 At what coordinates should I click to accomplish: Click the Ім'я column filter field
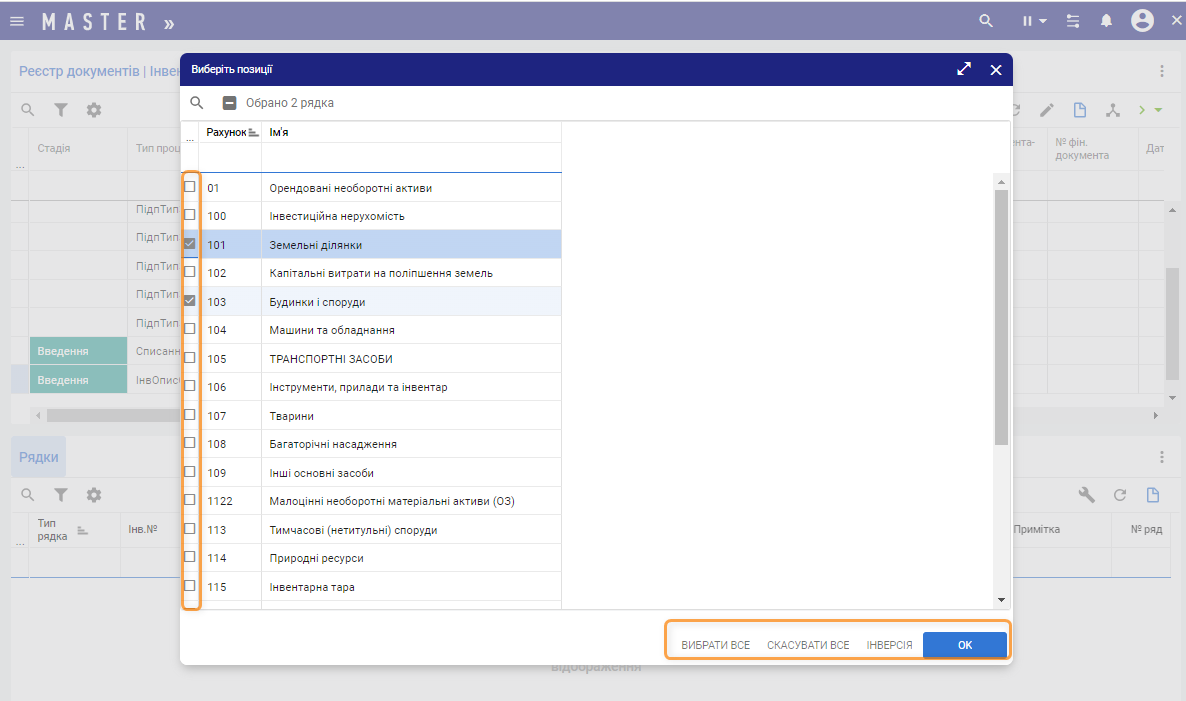(410, 158)
